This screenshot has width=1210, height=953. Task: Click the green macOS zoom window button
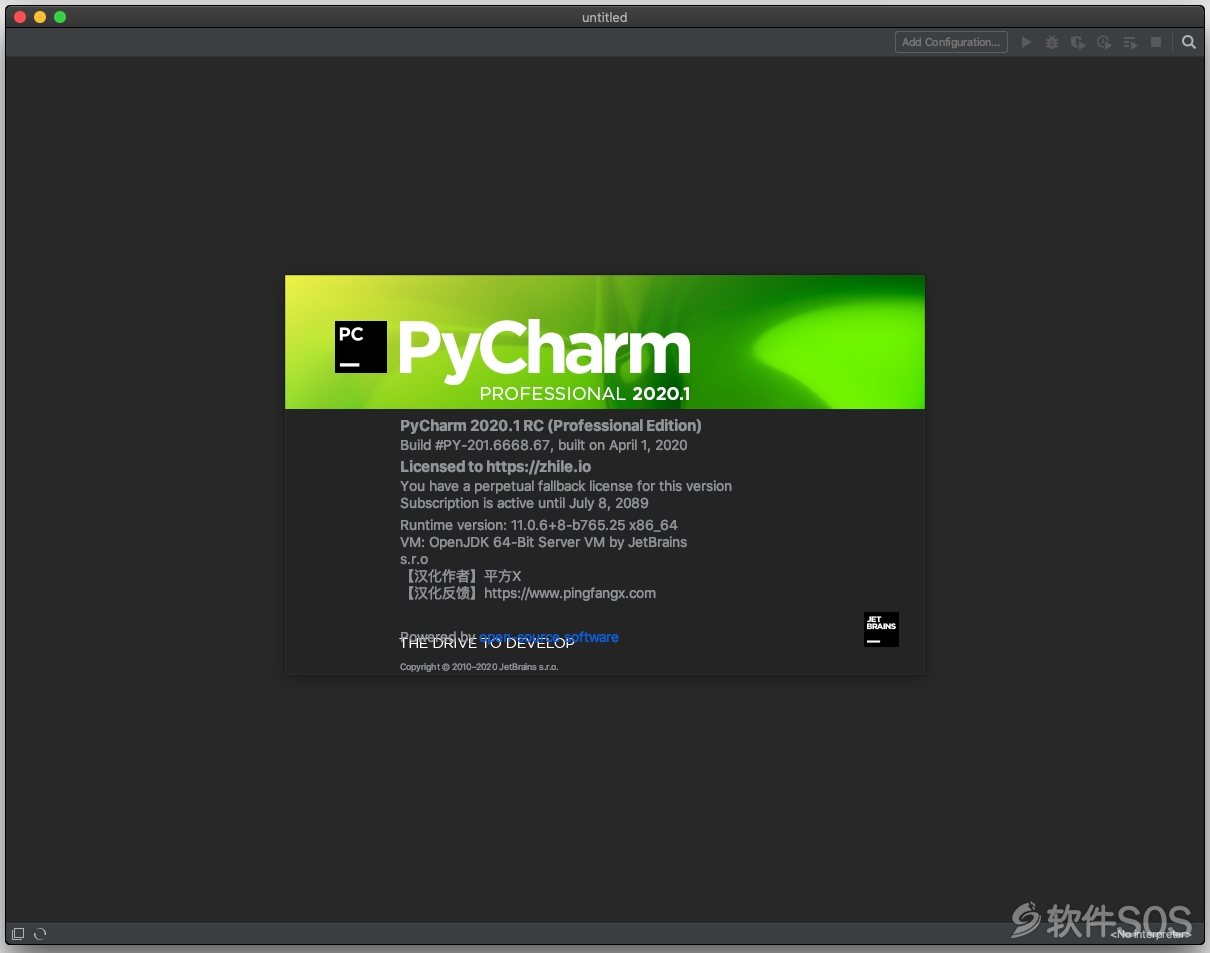60,17
